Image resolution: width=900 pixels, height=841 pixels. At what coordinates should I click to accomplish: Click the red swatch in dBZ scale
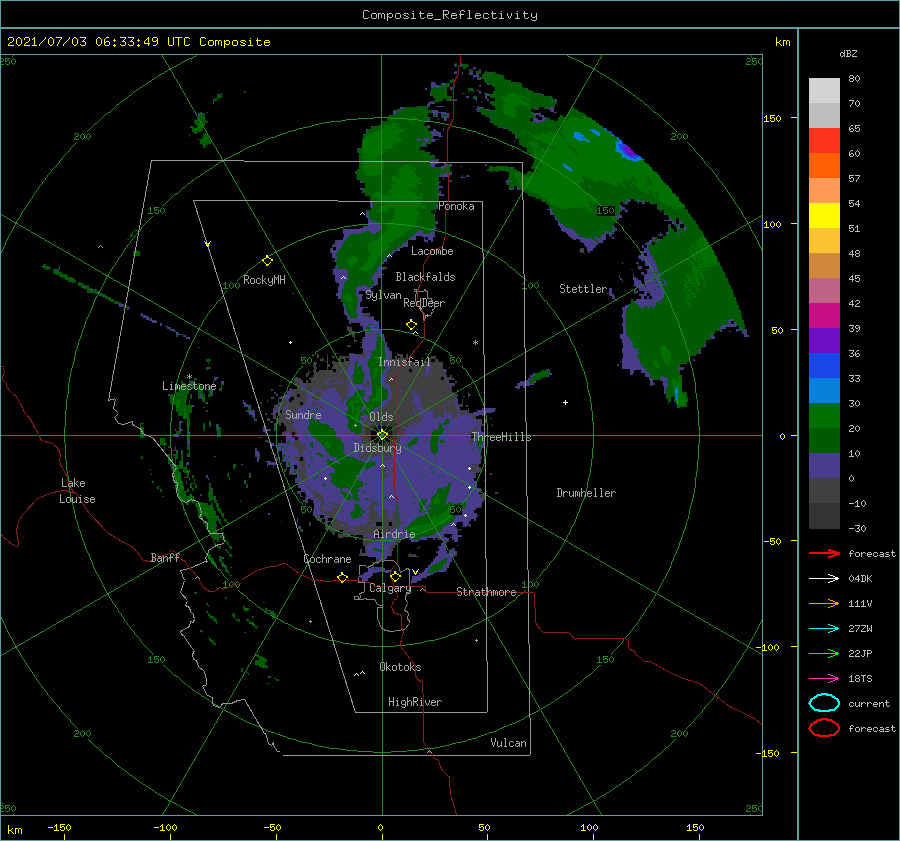824,141
